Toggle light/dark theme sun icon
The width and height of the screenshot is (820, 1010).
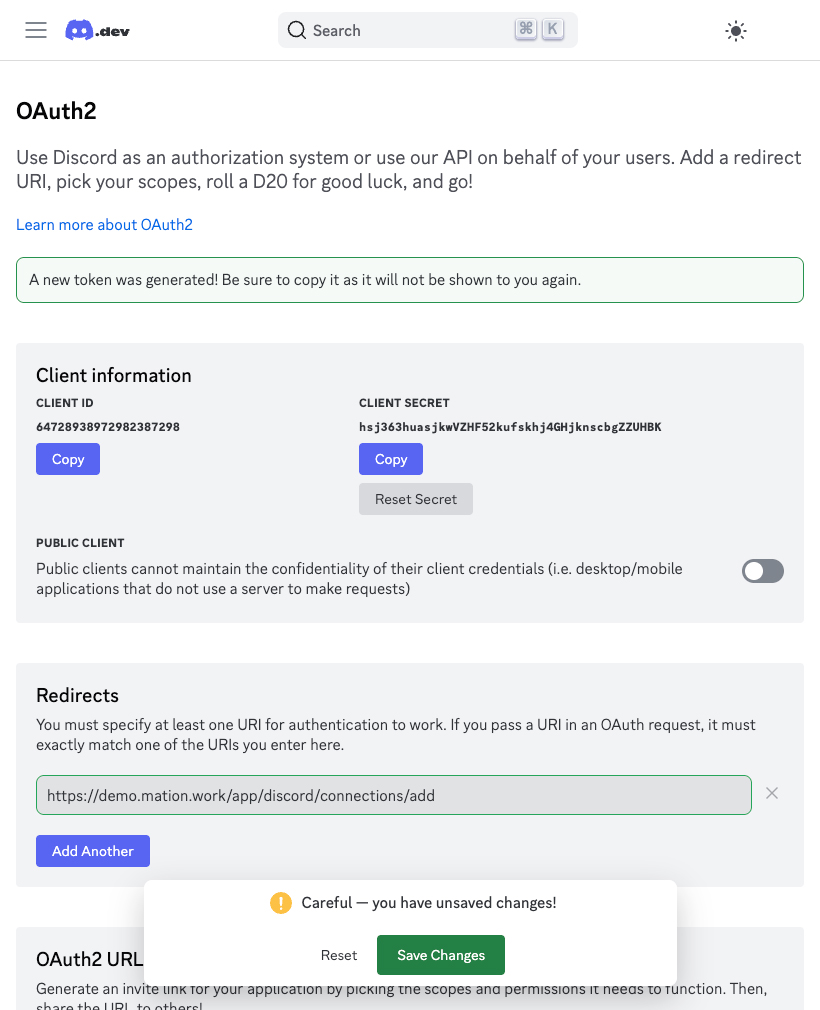click(736, 31)
